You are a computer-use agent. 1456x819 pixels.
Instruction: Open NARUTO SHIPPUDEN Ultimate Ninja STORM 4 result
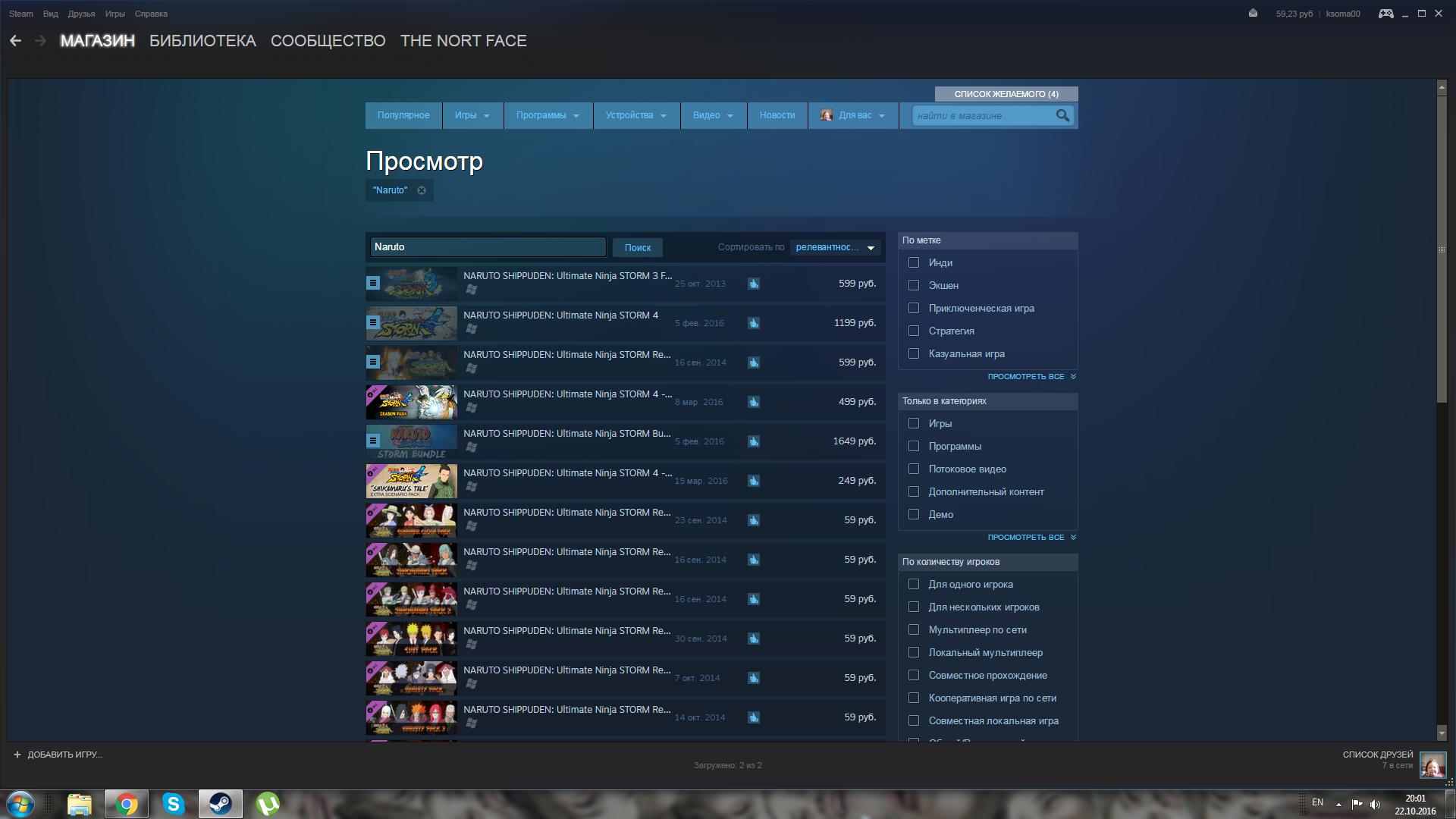click(x=625, y=323)
